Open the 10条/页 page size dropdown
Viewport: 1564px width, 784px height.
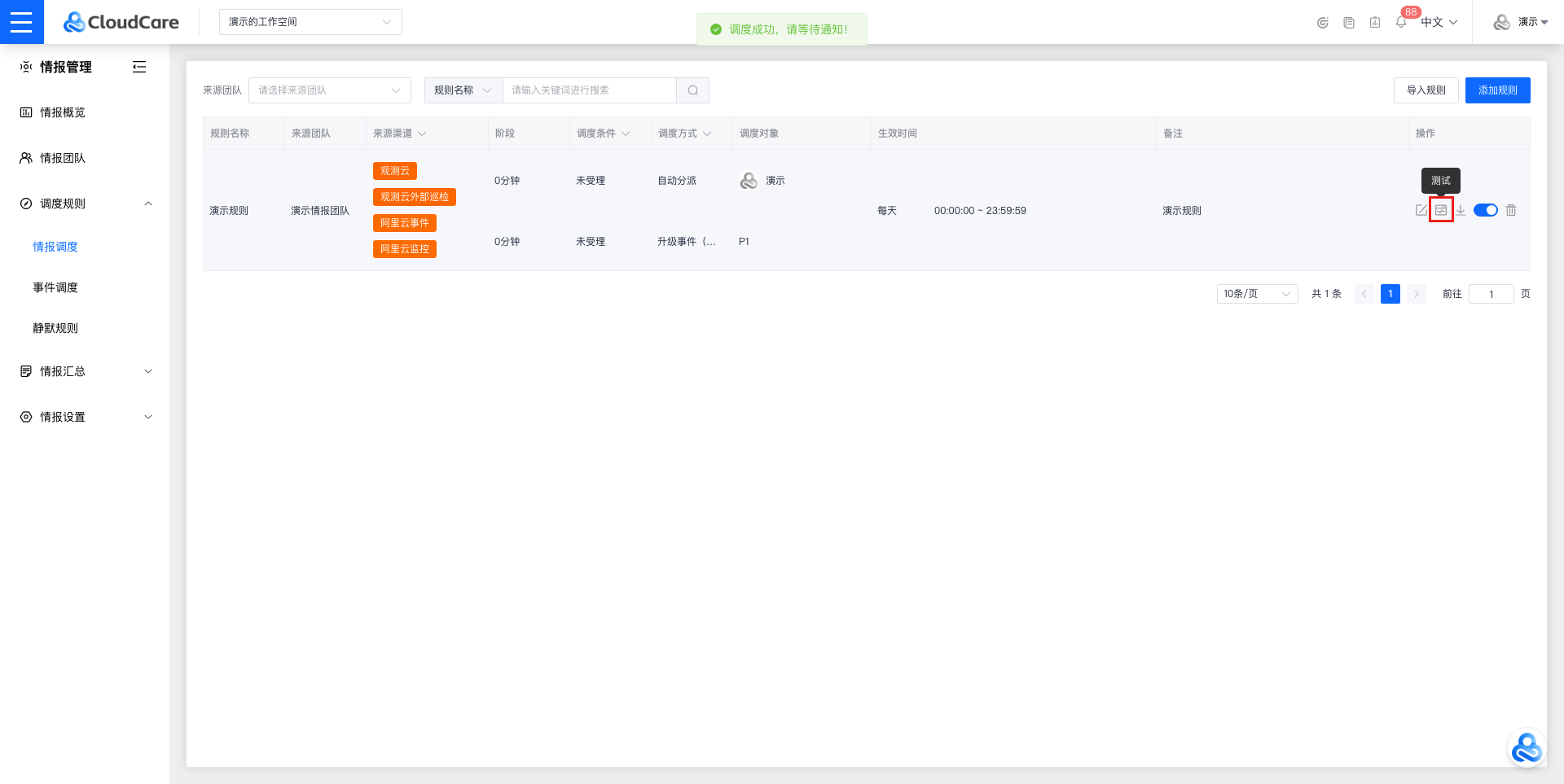(x=1257, y=294)
